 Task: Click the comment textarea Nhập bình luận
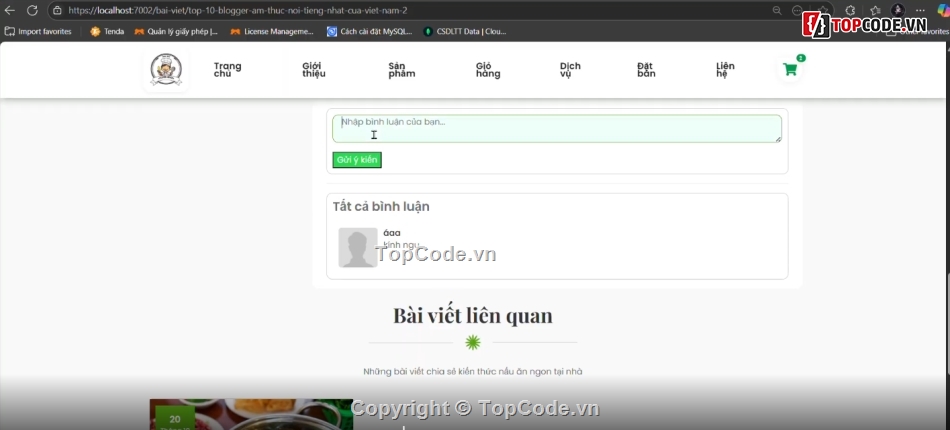tap(557, 129)
